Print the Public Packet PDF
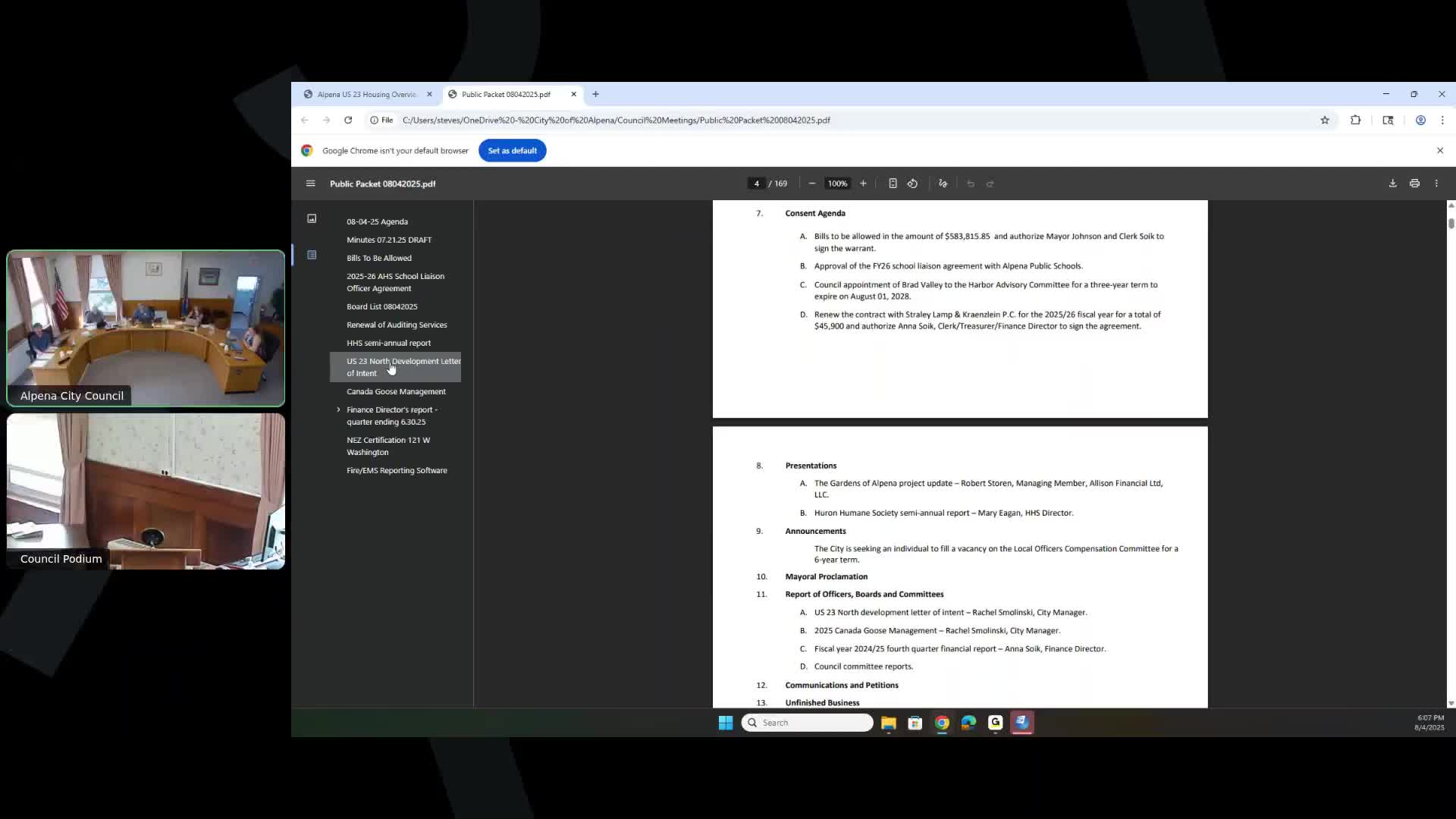1456x819 pixels. click(1414, 184)
